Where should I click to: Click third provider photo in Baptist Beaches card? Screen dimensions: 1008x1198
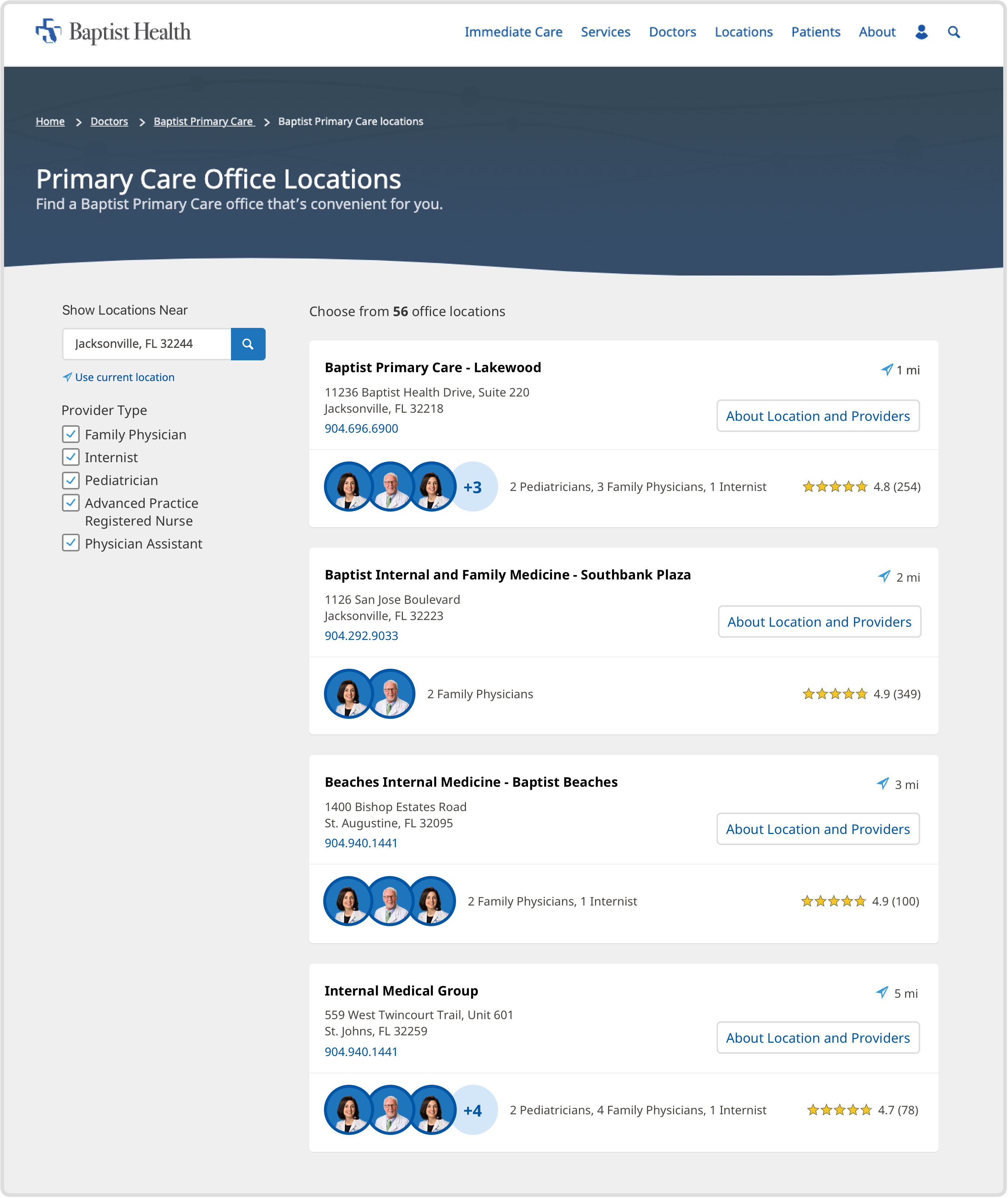[x=431, y=901]
